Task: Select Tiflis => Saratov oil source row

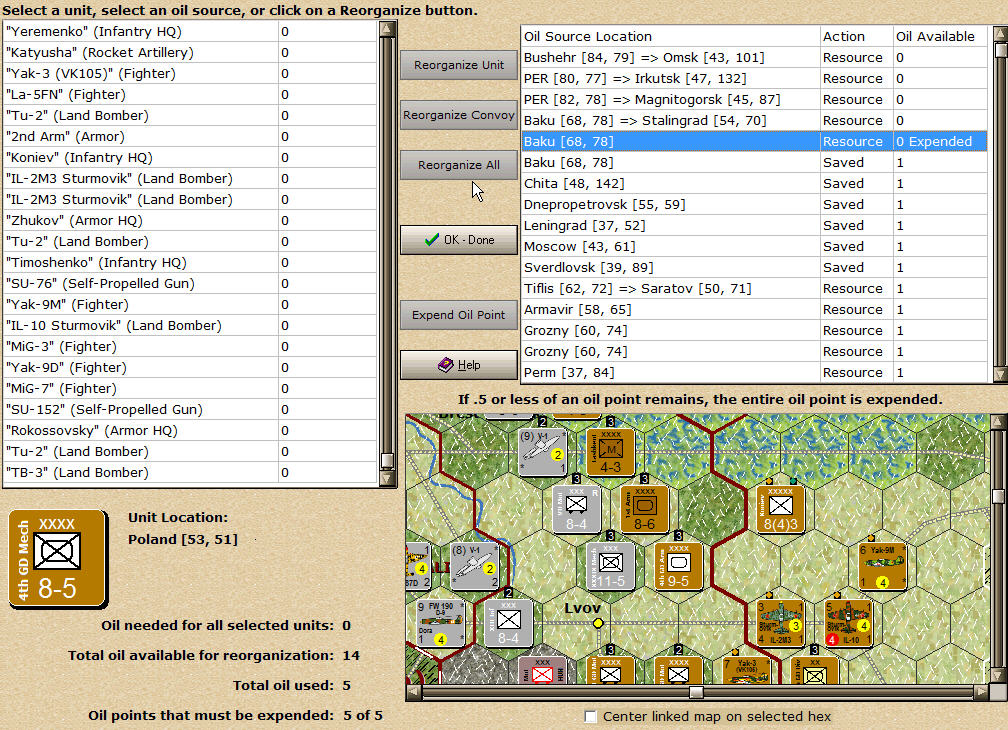Action: pyautogui.click(x=754, y=289)
